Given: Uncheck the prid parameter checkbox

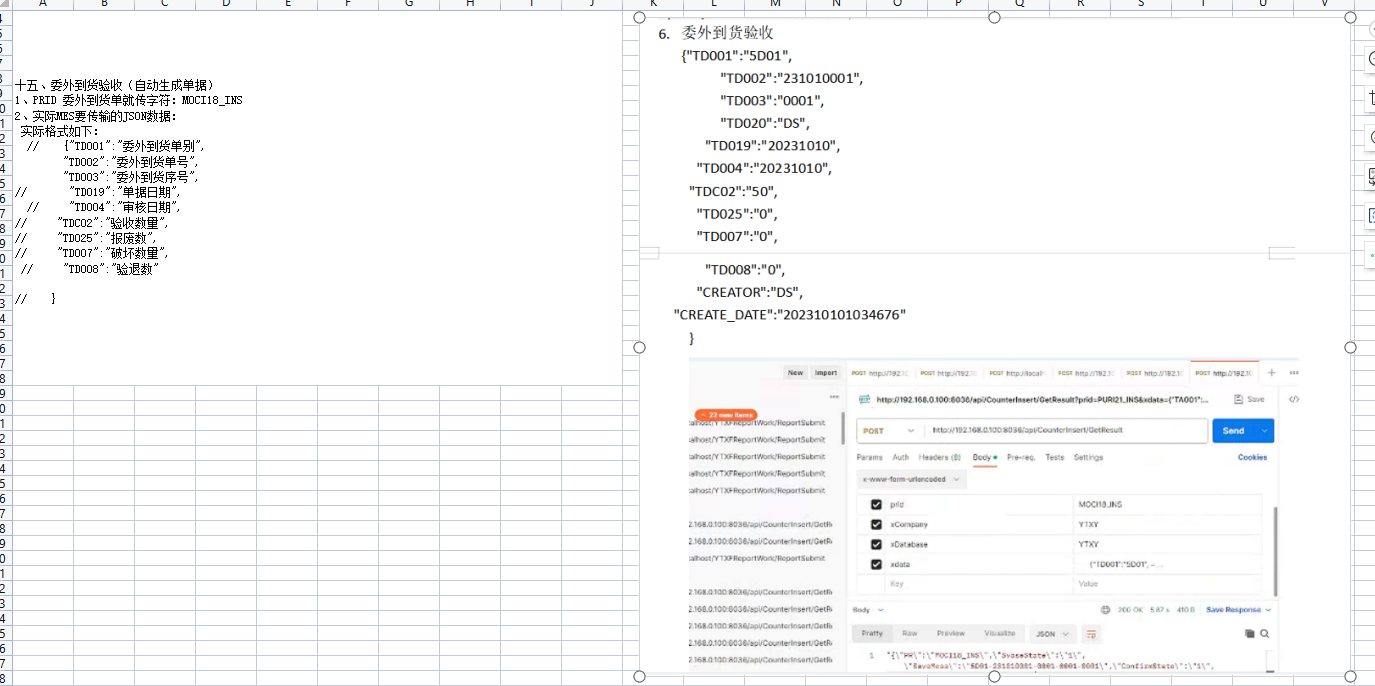Looking at the screenshot, I should coord(877,504).
